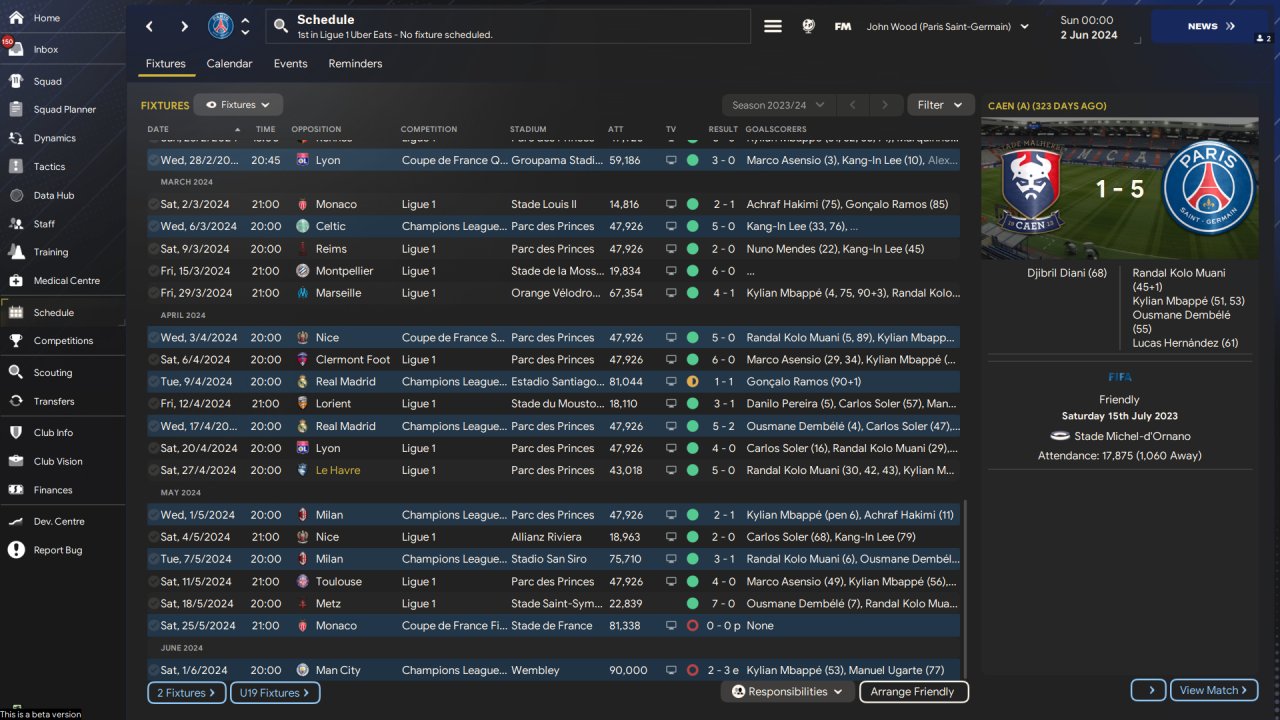Open the Fixtures view dropdown with eye icon
The height and width of the screenshot is (720, 1280).
coord(238,105)
